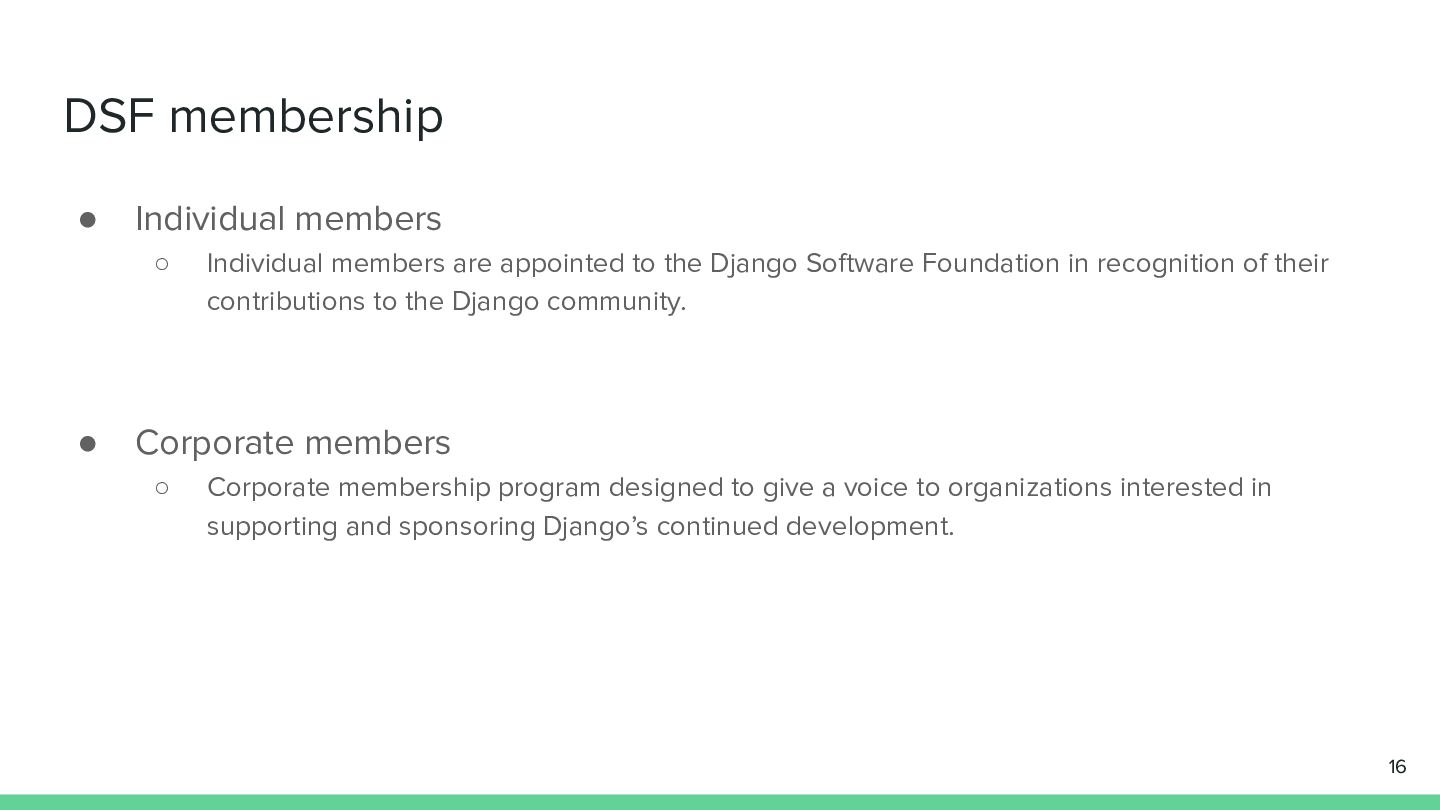
Task: Click the slide number 16
Action: 1397,767
